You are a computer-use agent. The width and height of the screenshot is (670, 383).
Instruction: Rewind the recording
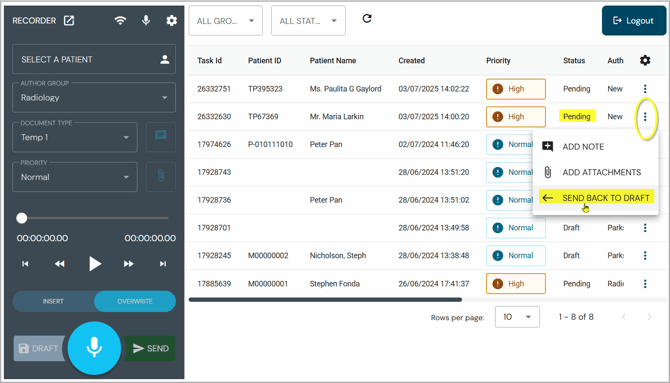click(x=59, y=264)
